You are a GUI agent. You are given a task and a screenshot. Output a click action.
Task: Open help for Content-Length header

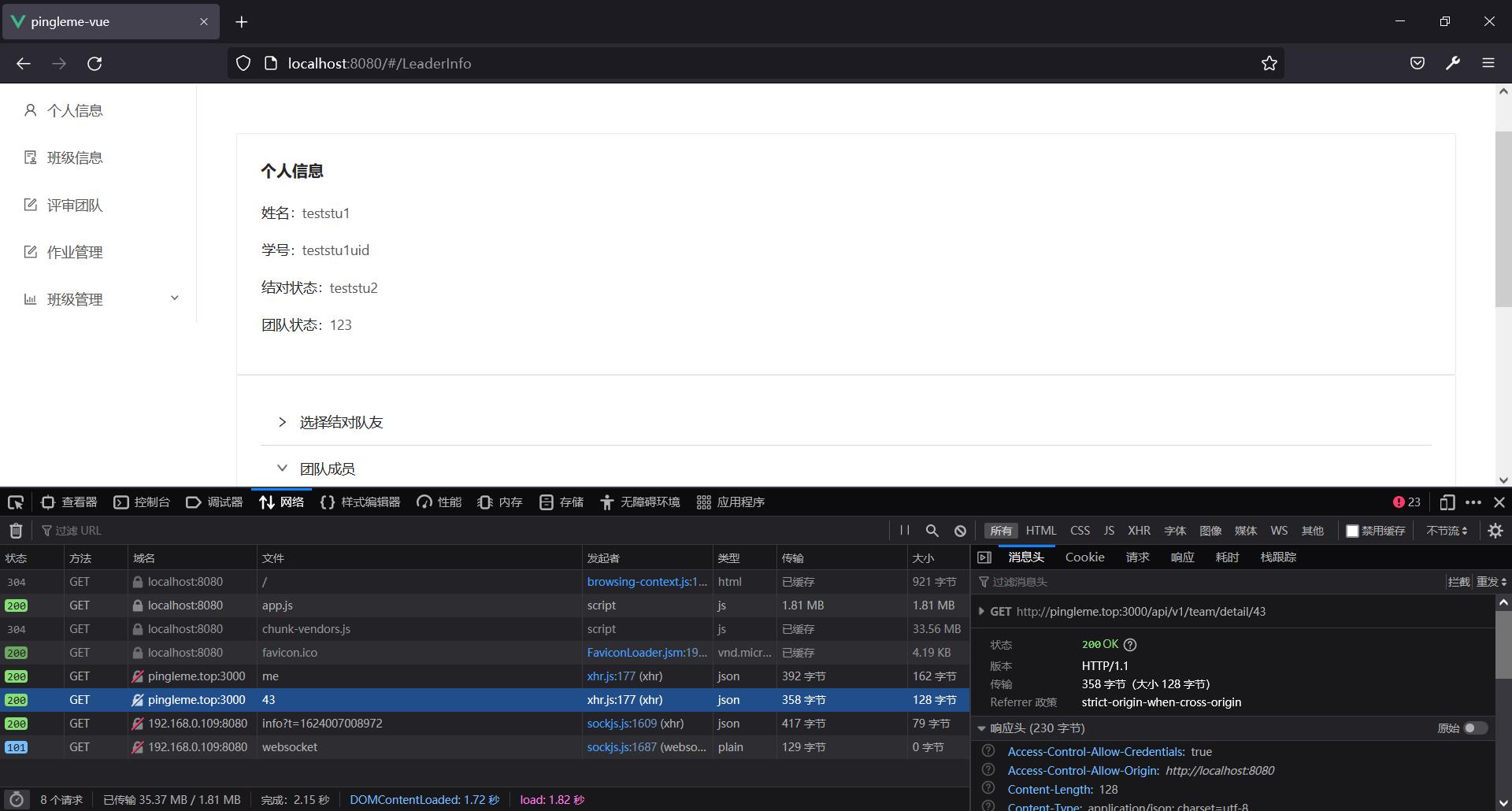coord(988,789)
